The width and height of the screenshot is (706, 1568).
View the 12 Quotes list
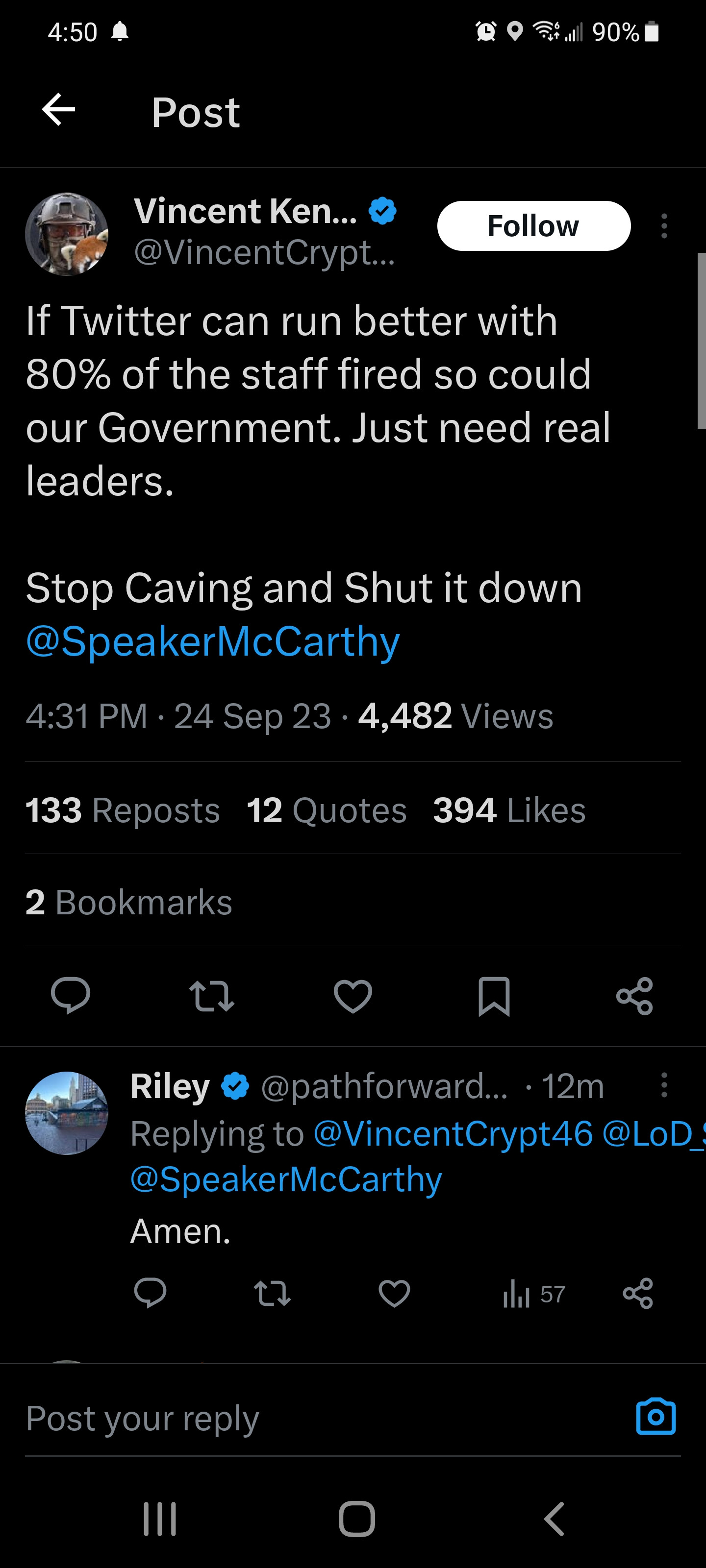tap(327, 810)
